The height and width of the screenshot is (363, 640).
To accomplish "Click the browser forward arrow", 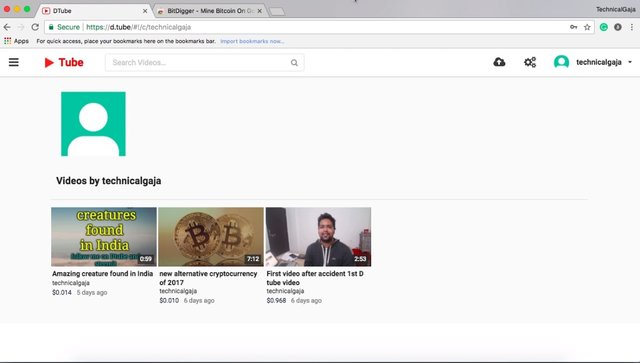I will [x=21, y=27].
